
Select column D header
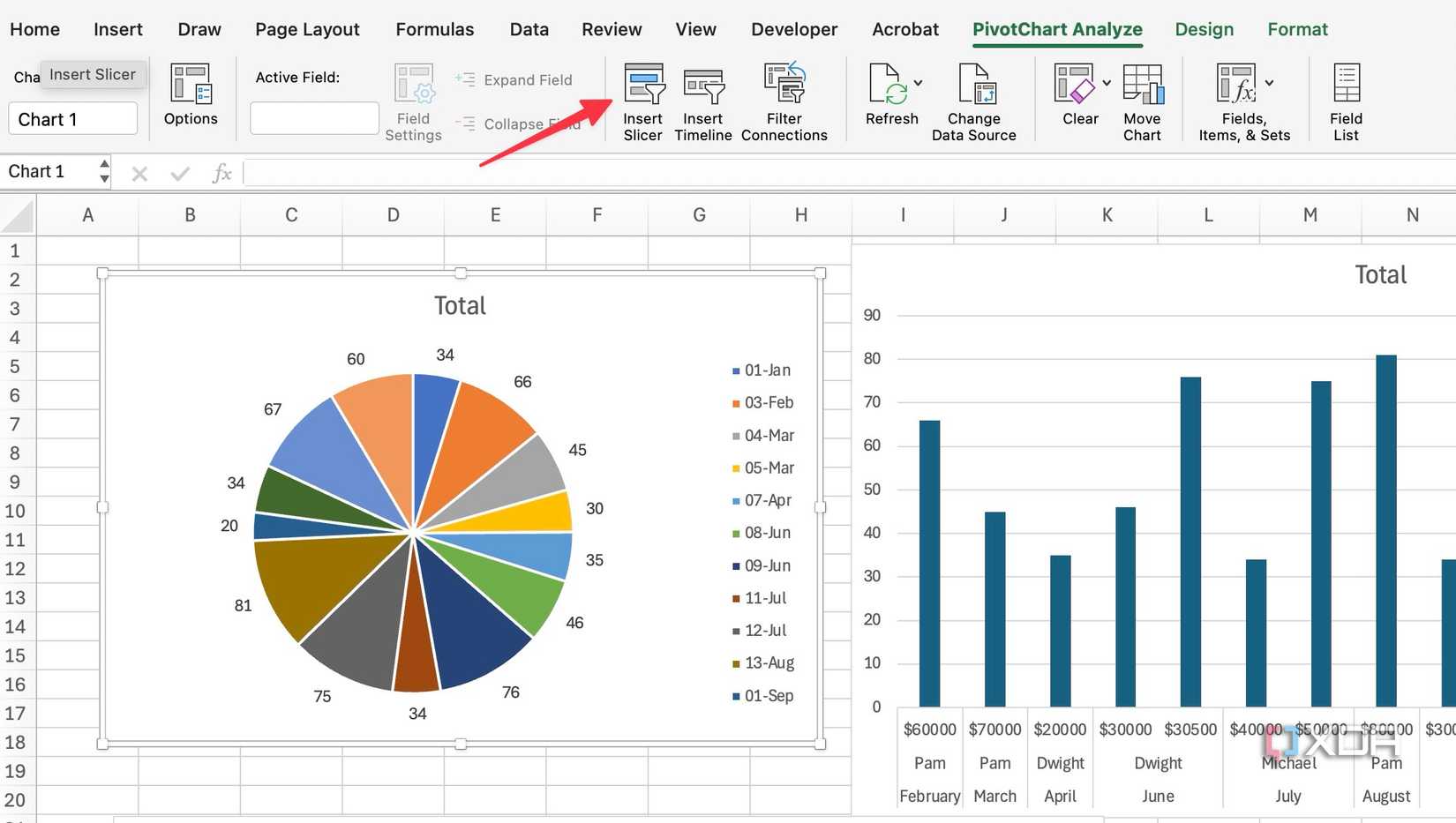[x=394, y=215]
